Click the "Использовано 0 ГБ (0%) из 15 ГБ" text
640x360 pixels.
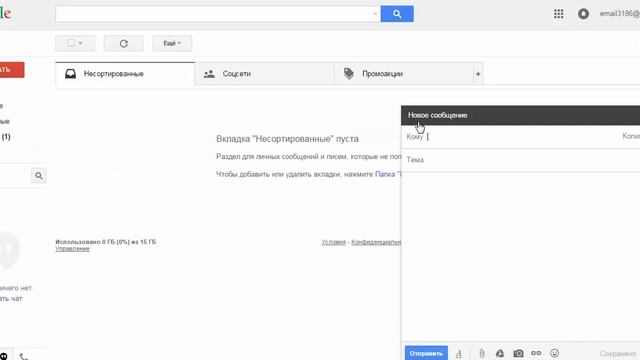click(106, 242)
